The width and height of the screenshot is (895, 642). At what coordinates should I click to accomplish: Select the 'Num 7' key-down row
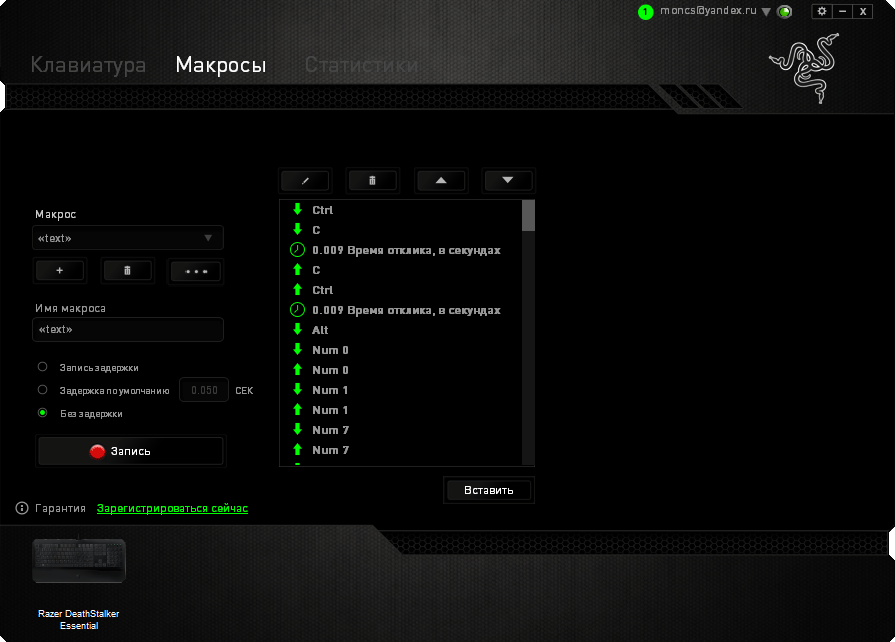pyautogui.click(x=401, y=430)
